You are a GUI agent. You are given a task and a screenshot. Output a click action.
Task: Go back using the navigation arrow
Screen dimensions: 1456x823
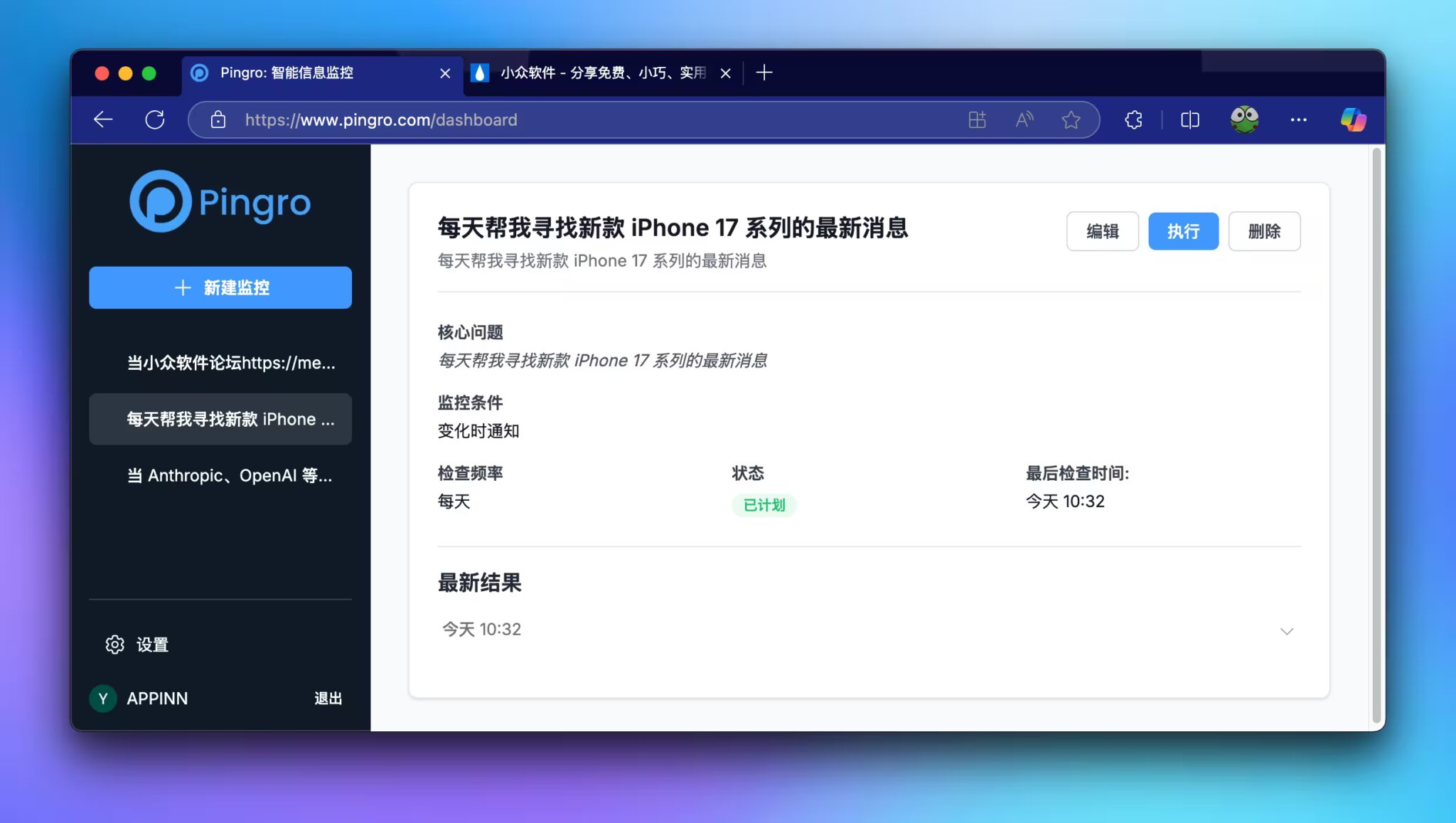tap(102, 119)
